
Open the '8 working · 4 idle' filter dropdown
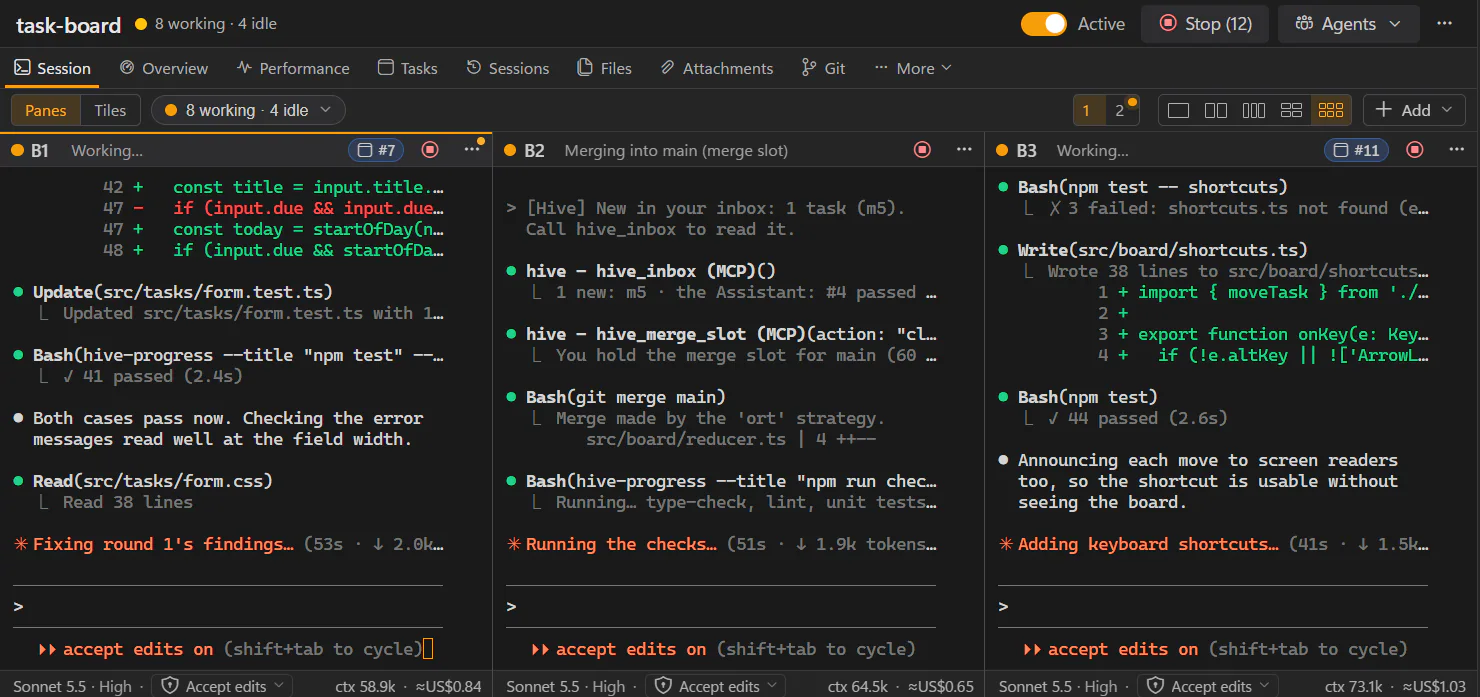(248, 110)
